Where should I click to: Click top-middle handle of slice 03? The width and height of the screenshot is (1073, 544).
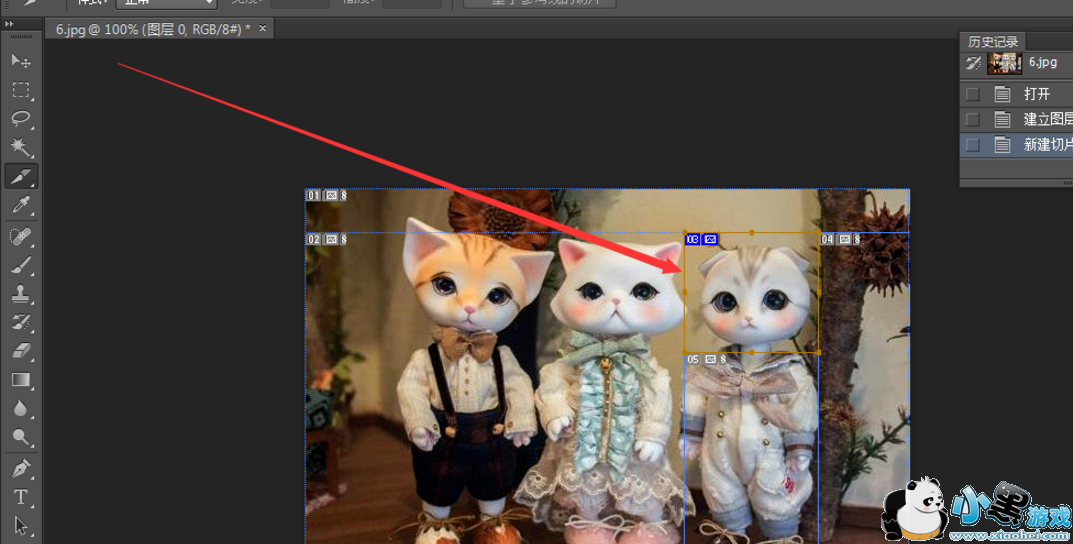coord(752,233)
